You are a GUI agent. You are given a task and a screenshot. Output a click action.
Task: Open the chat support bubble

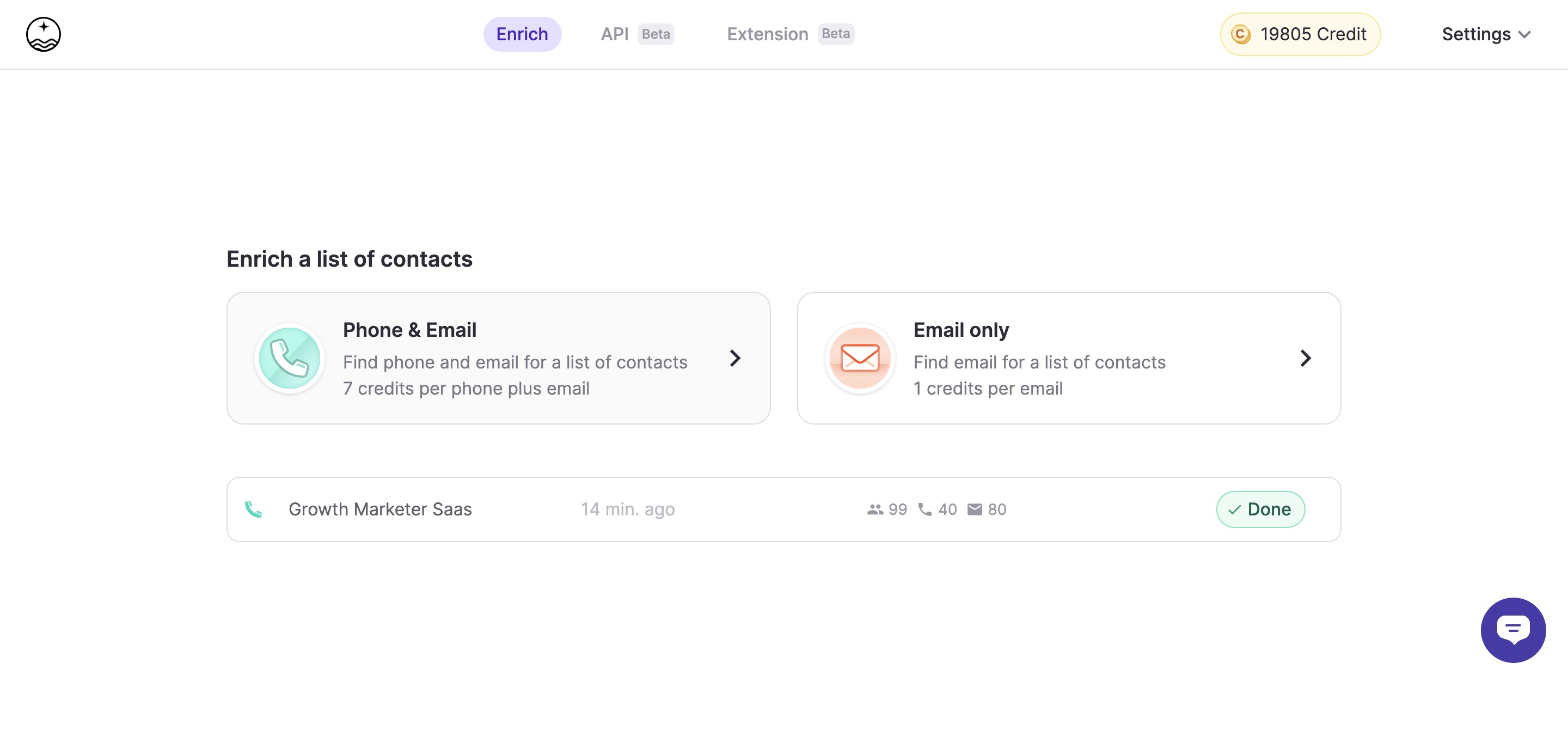click(x=1512, y=630)
